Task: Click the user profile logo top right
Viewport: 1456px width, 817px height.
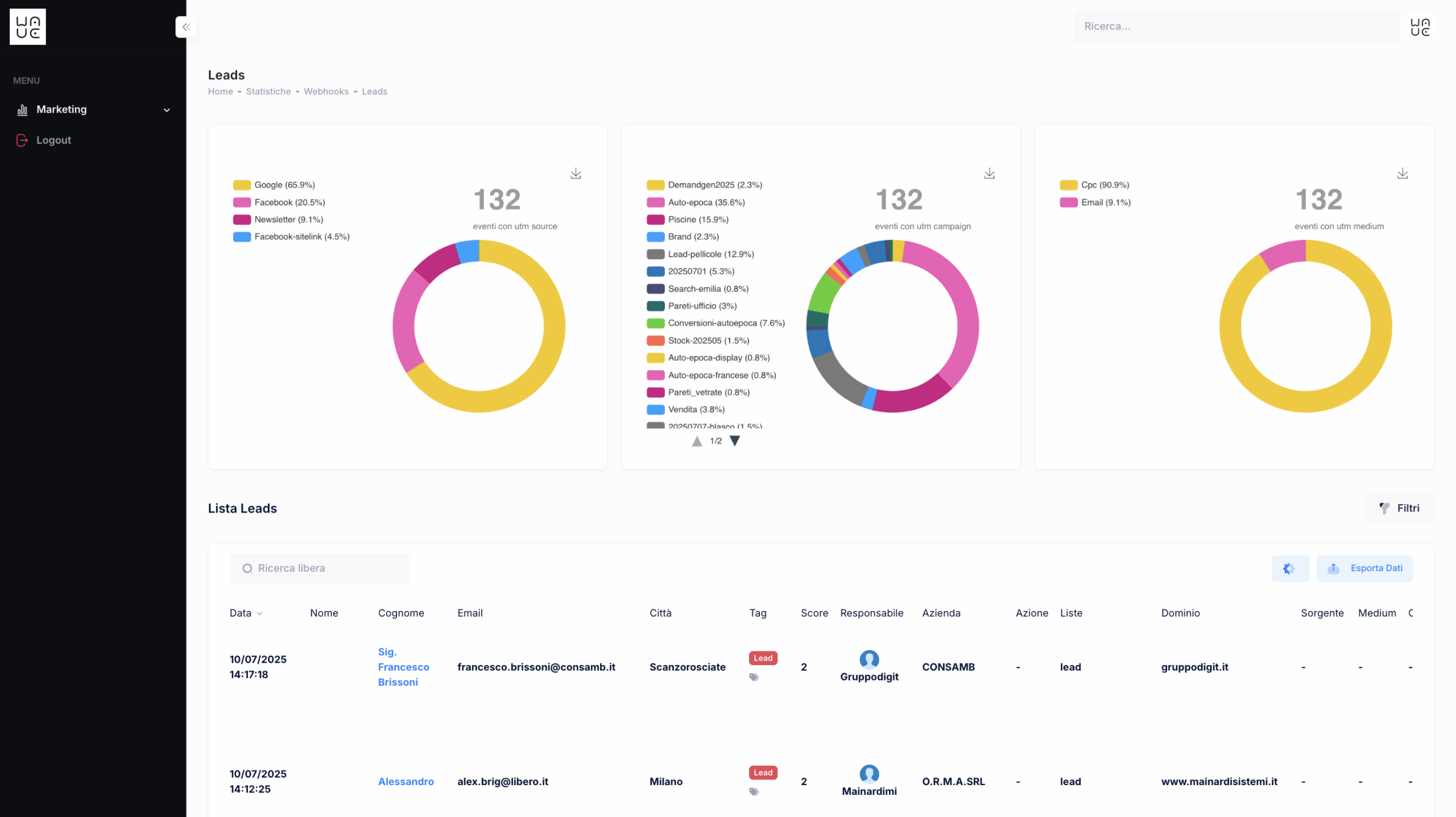Action: point(1420,27)
